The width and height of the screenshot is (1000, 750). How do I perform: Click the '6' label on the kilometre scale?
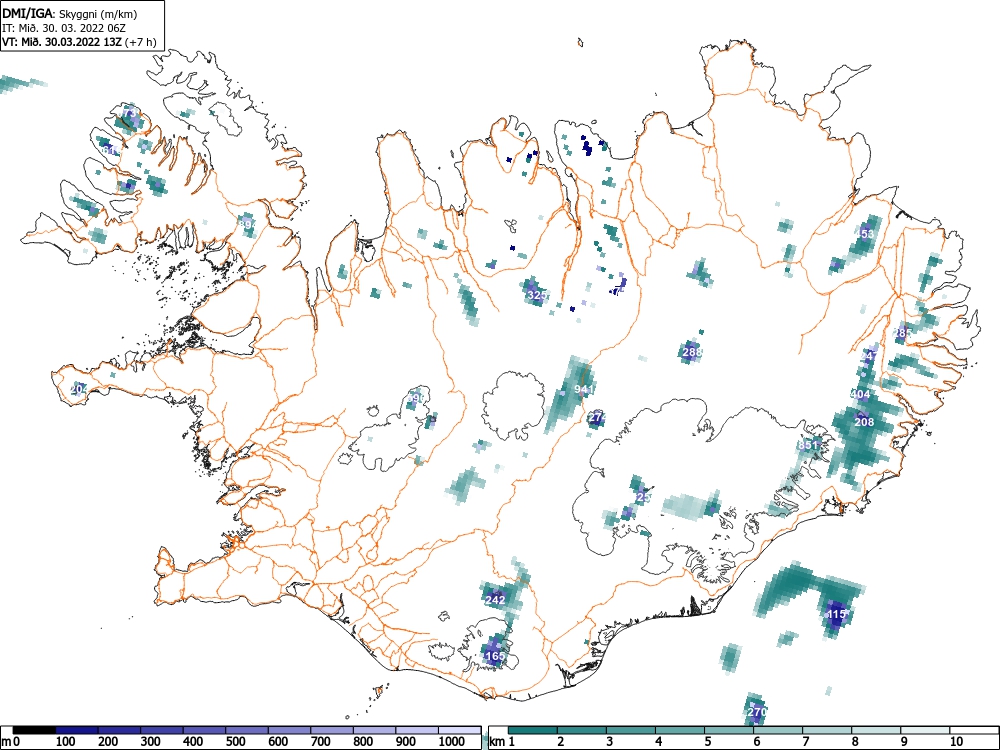pos(757,742)
